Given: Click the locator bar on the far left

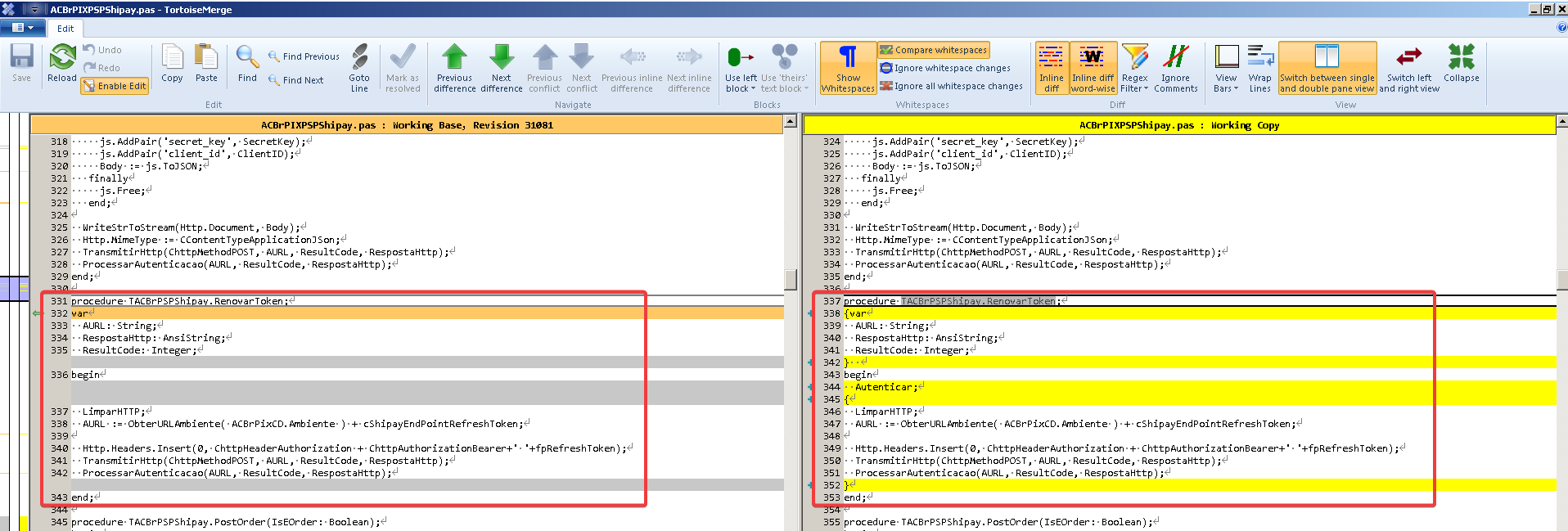Looking at the screenshot, I should click(x=14, y=322).
